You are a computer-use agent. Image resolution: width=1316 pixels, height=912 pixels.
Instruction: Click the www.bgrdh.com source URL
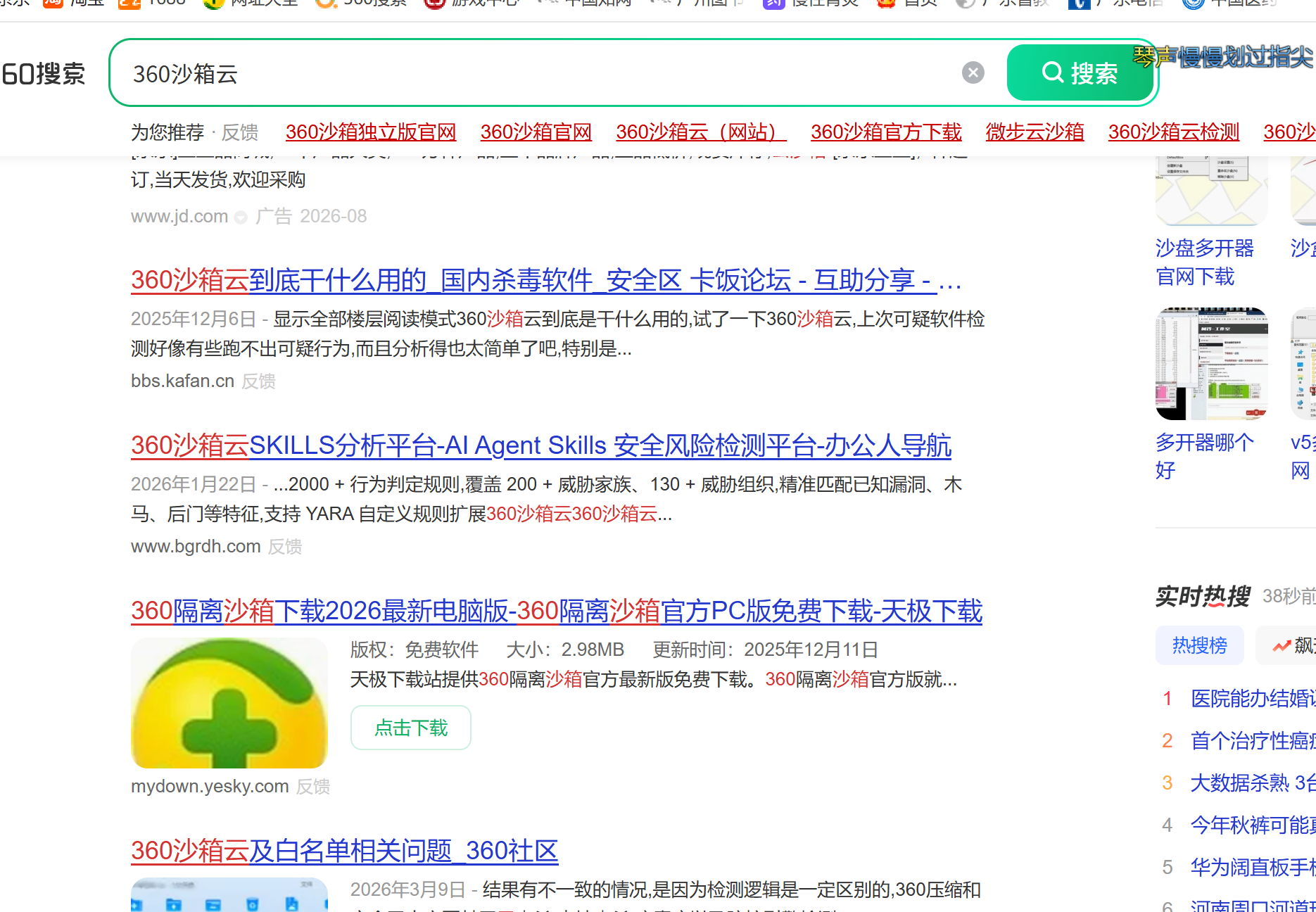[196, 546]
